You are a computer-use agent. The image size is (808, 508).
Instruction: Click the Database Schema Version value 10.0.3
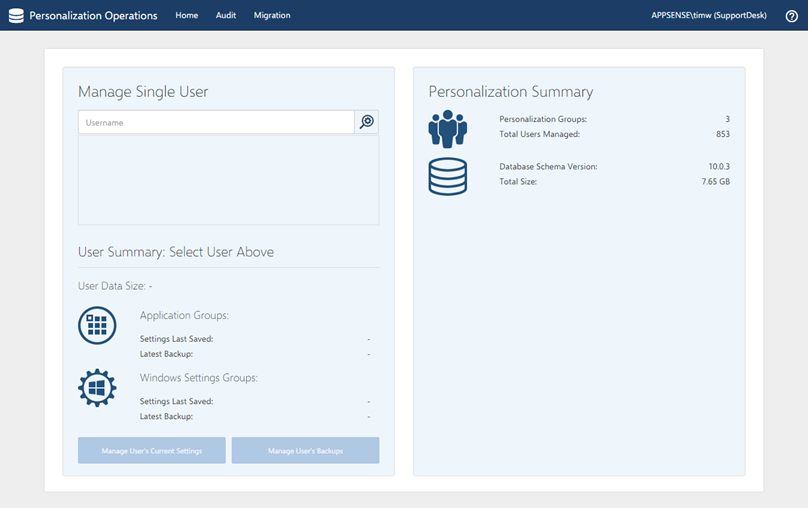[x=719, y=167]
